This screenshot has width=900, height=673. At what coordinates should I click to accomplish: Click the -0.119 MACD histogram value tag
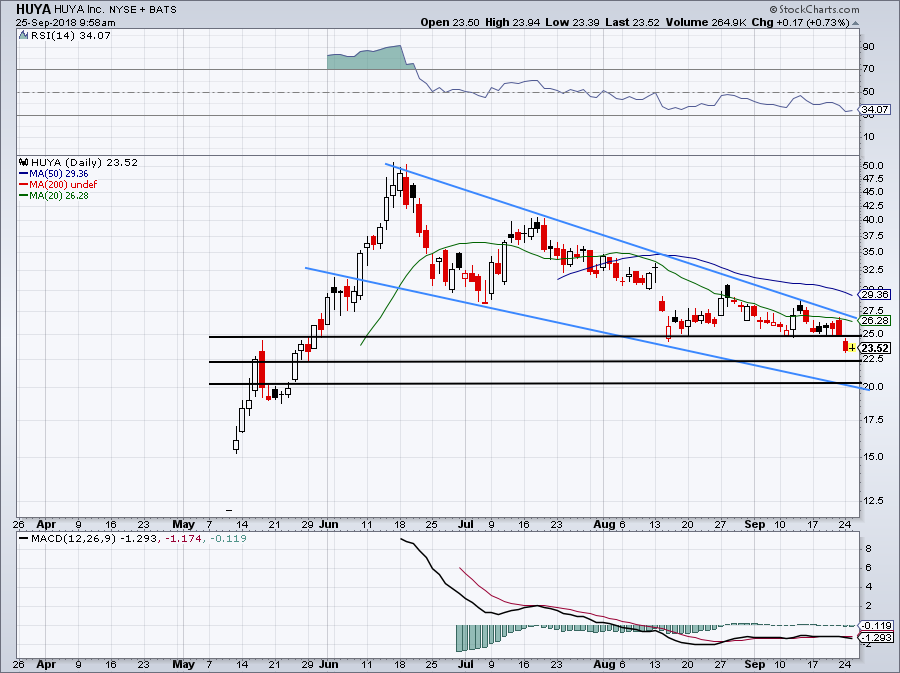point(876,625)
